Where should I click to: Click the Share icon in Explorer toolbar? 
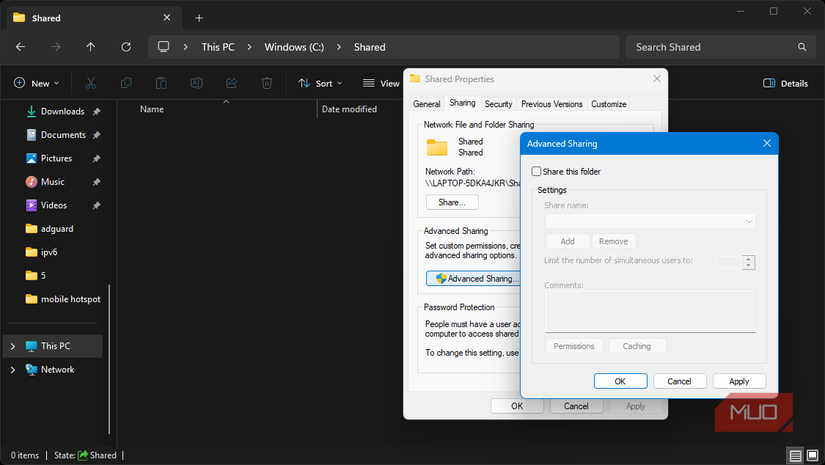click(232, 83)
